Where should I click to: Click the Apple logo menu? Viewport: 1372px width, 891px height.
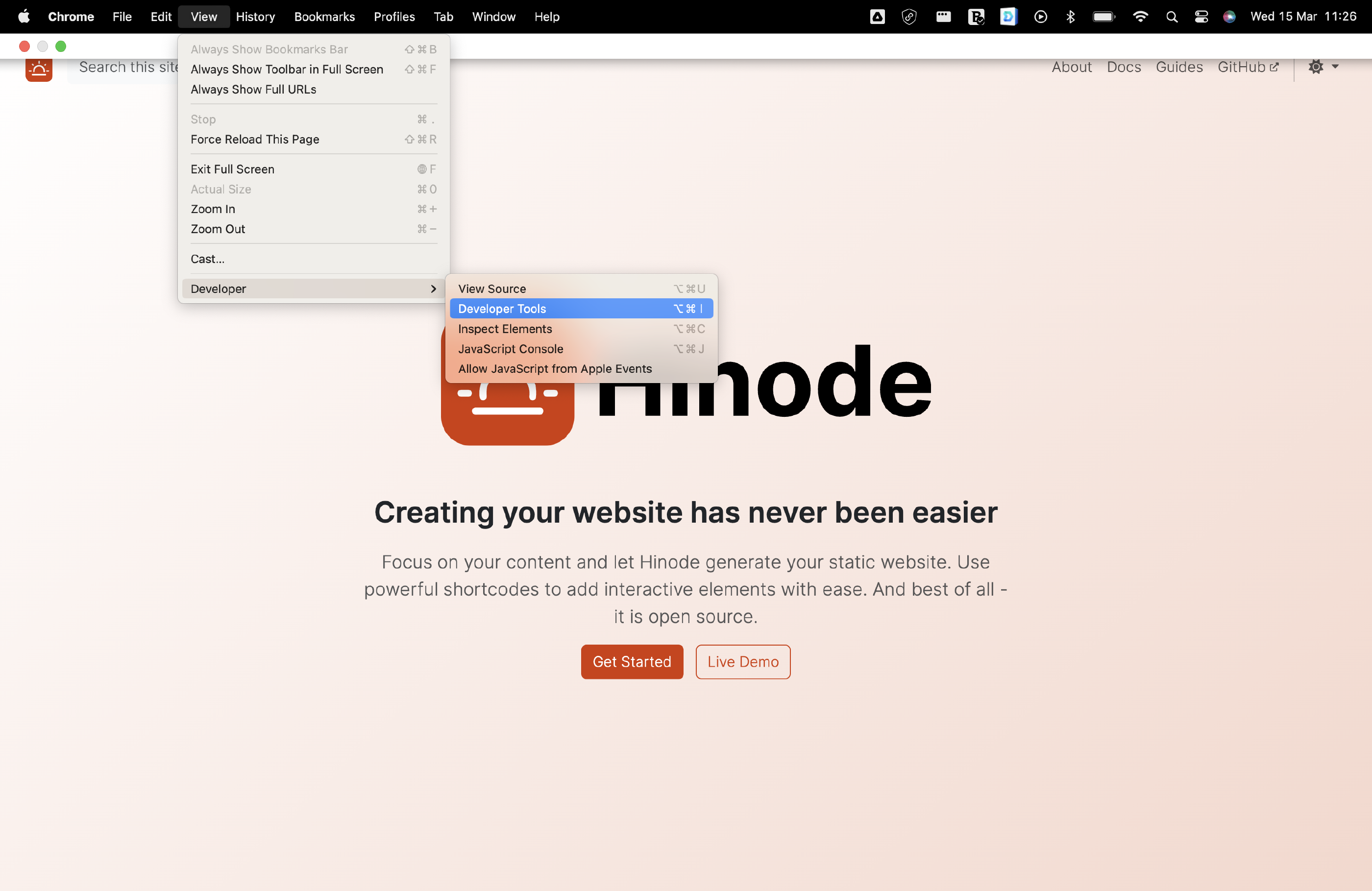(x=24, y=17)
